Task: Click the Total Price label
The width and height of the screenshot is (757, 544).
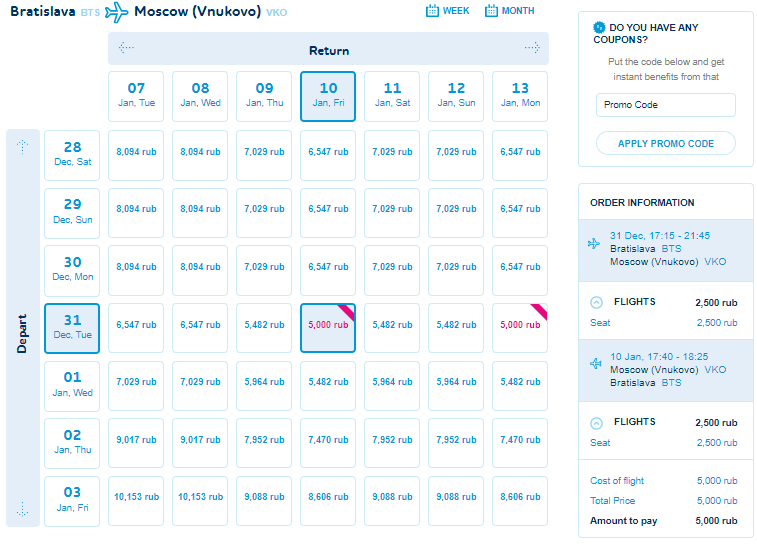Action: tap(612, 501)
